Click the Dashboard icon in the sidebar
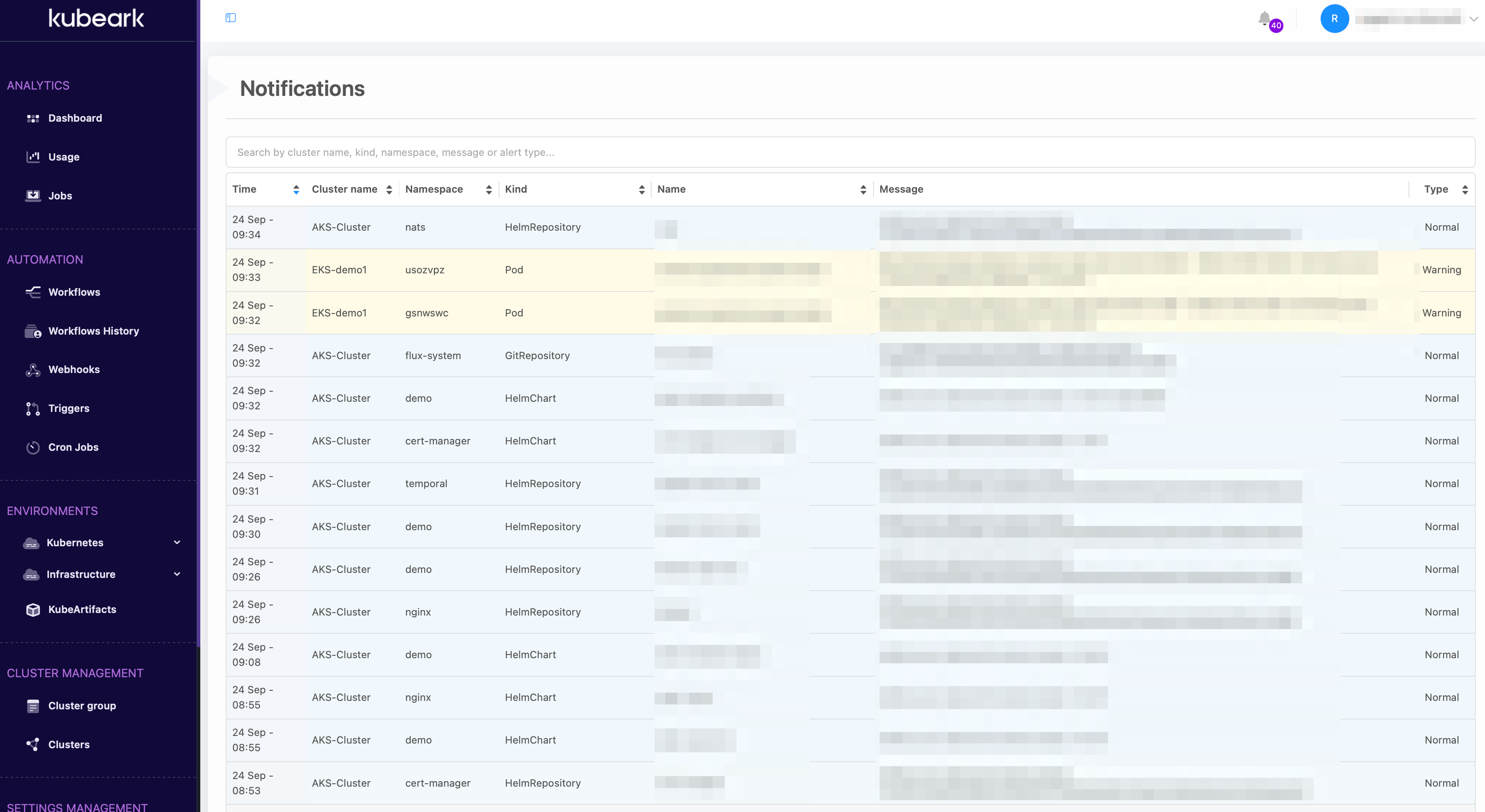The height and width of the screenshot is (812, 1485). pos(33,118)
